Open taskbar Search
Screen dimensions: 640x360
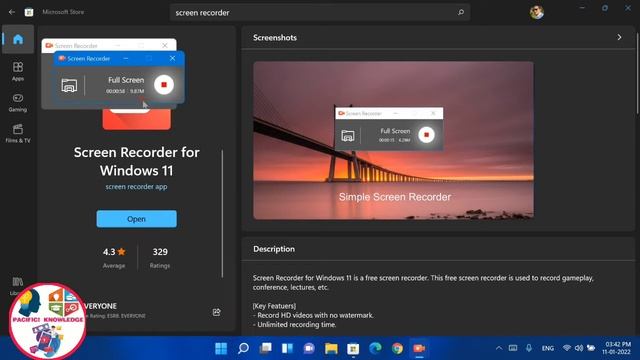(243, 348)
